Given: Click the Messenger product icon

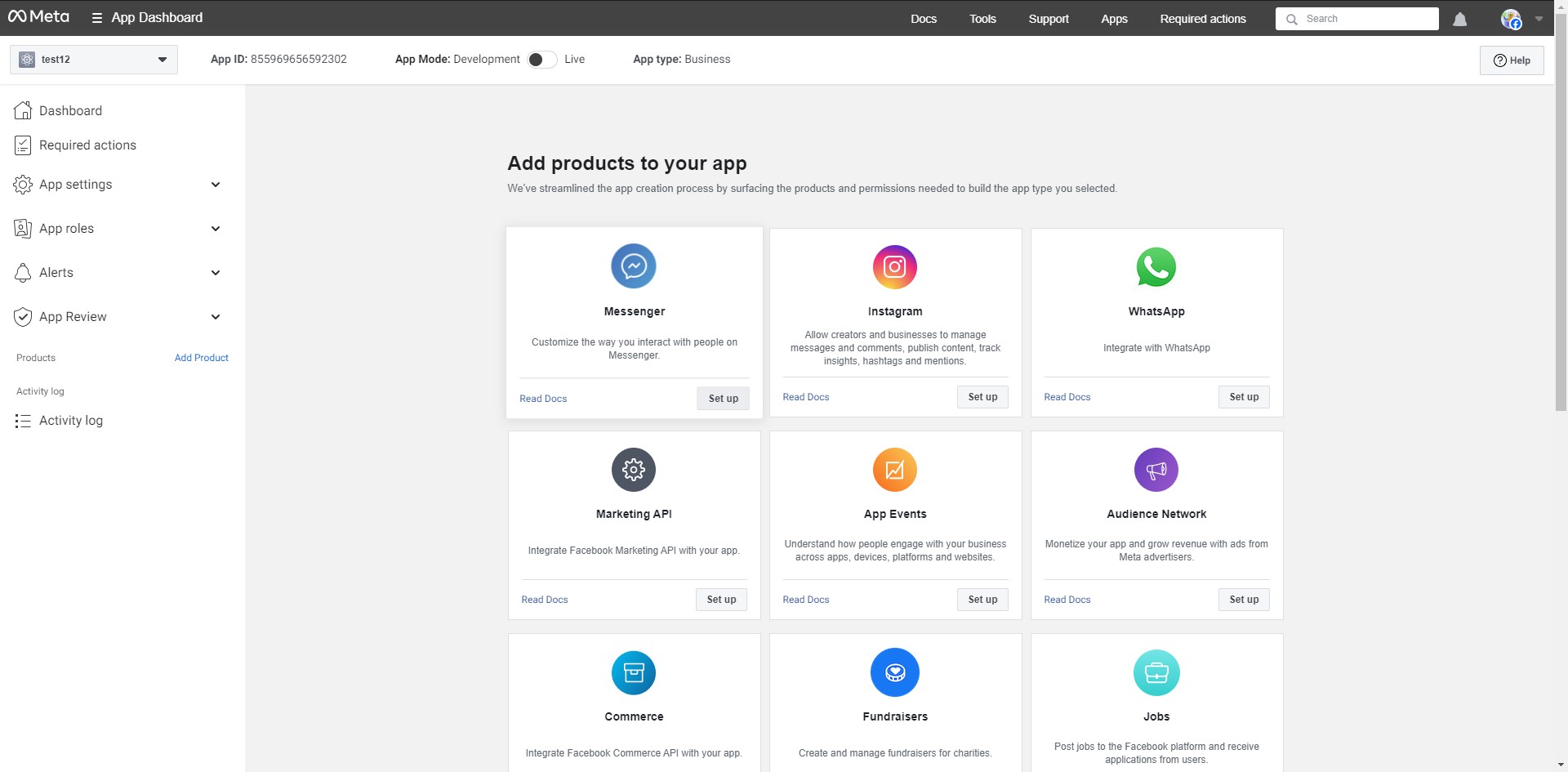Looking at the screenshot, I should [x=634, y=266].
